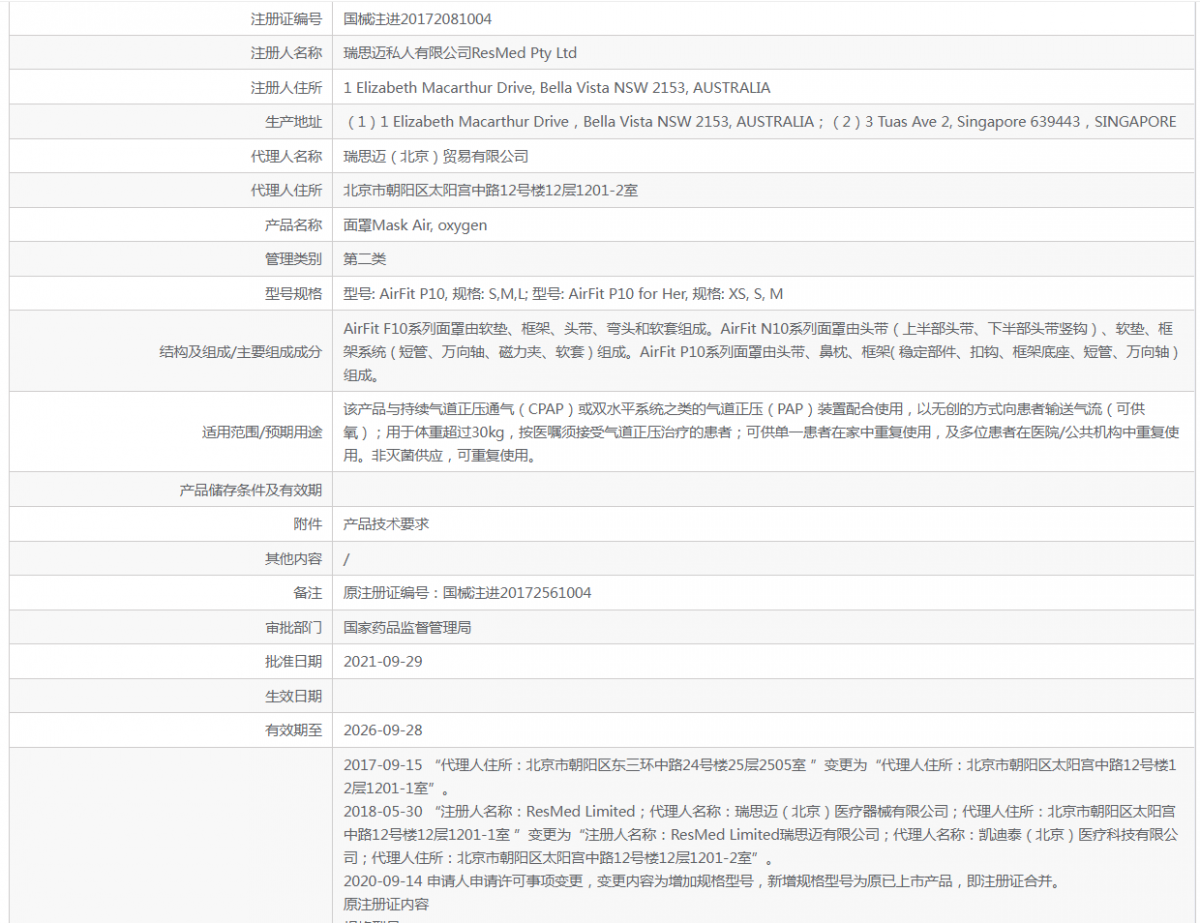The image size is (1200, 923).
Task: Select the 生产地址 label
Action: click(293, 122)
